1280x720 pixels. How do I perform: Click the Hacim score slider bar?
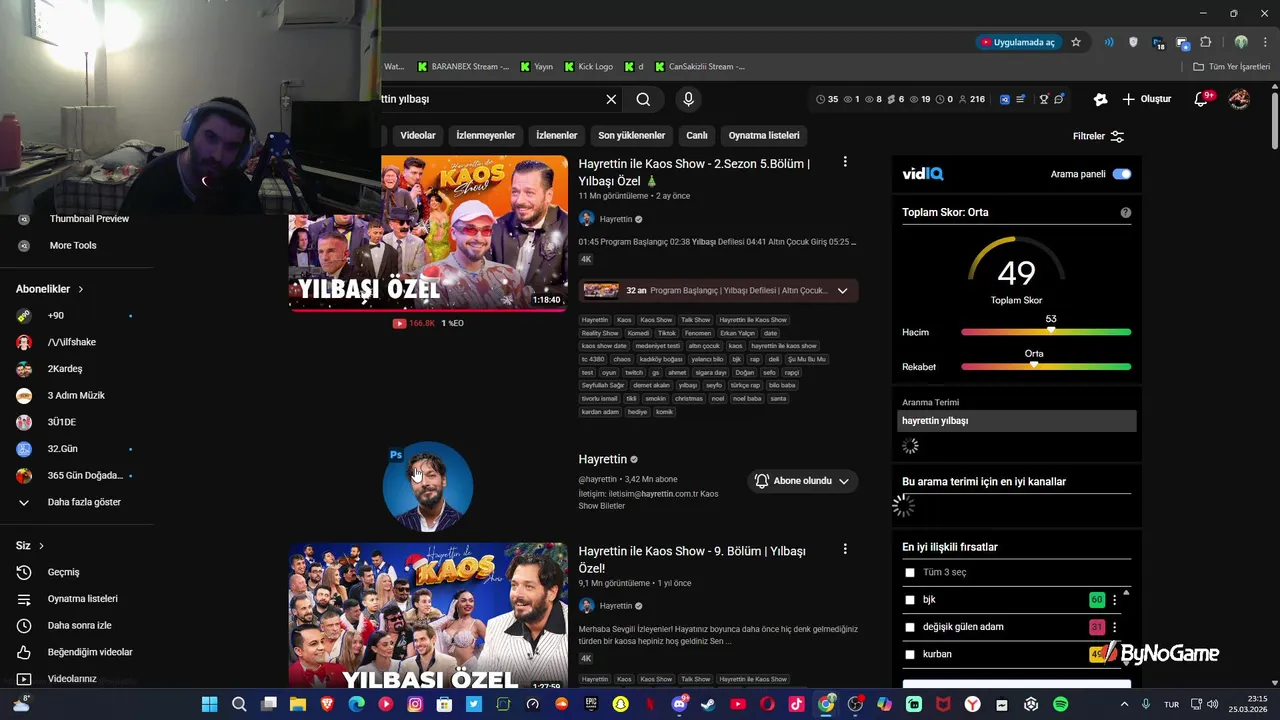coord(1046,332)
